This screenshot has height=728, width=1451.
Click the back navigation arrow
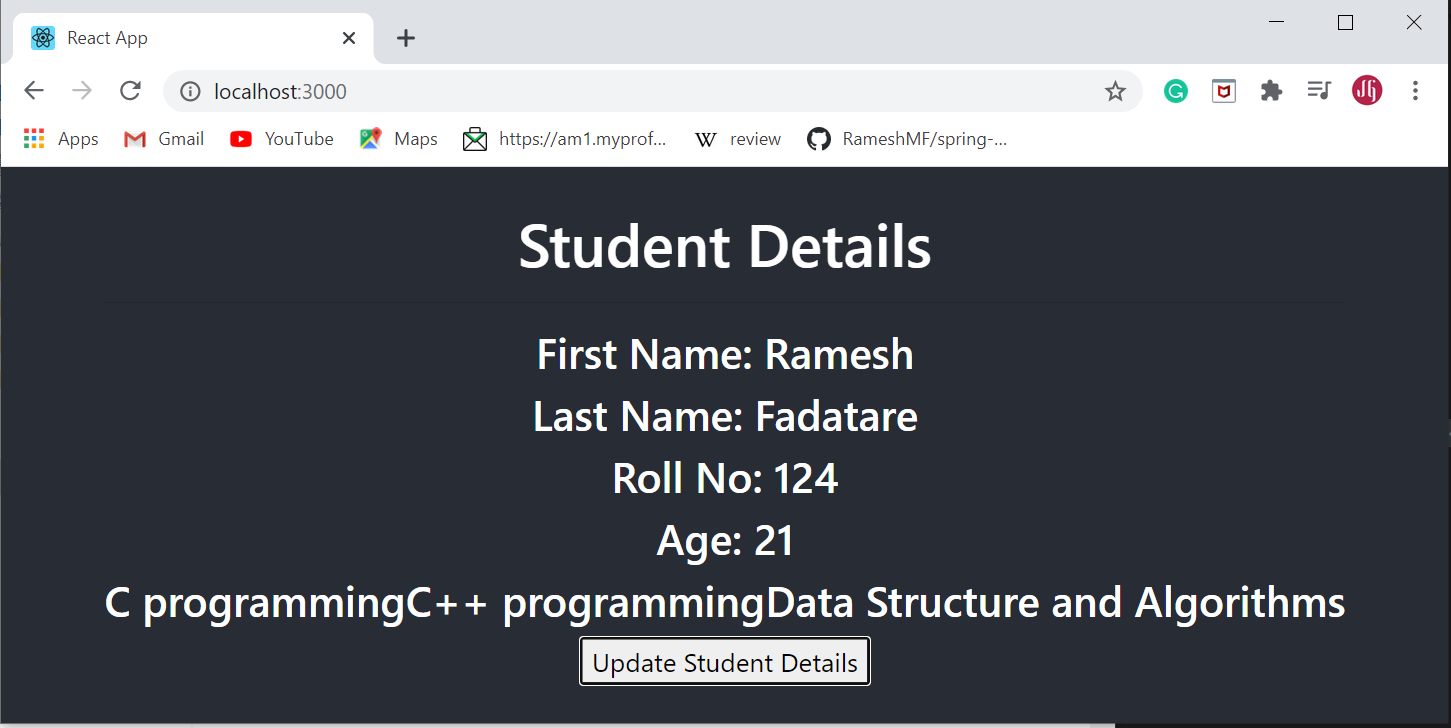[x=33, y=90]
